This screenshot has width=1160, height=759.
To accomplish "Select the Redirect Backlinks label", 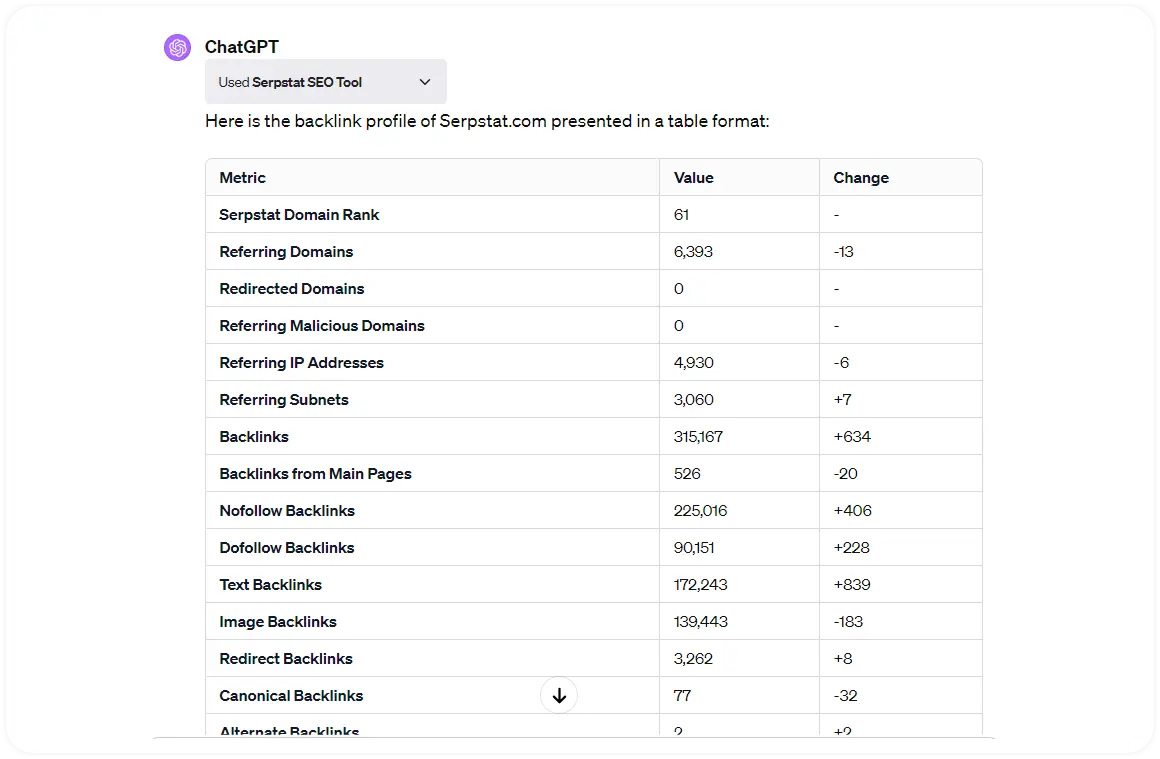I will tap(286, 658).
